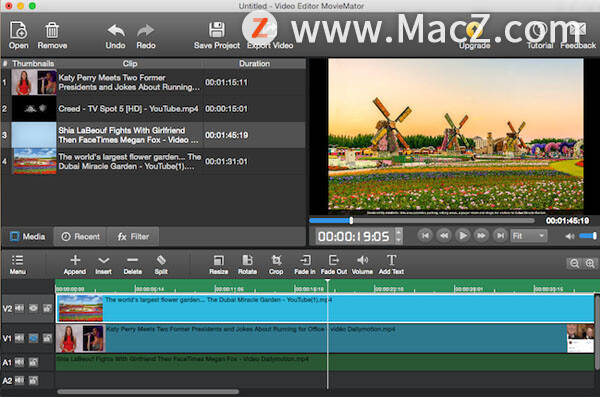Play the preview video

(463, 235)
